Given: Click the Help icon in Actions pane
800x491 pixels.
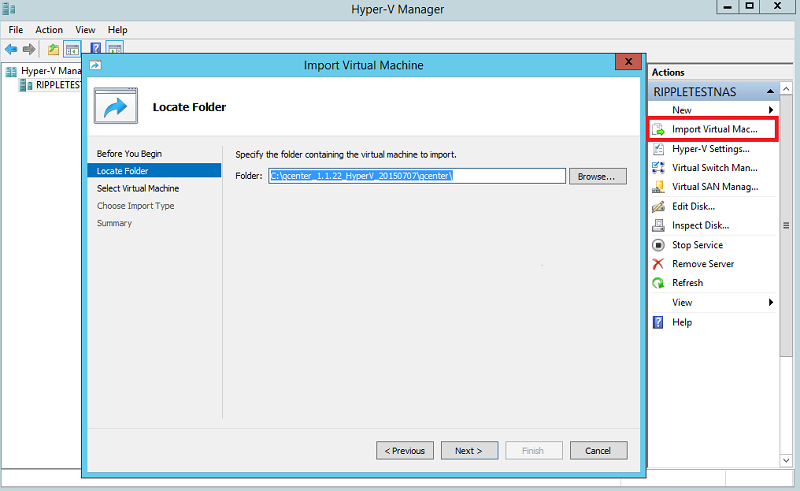Looking at the screenshot, I should [659, 323].
